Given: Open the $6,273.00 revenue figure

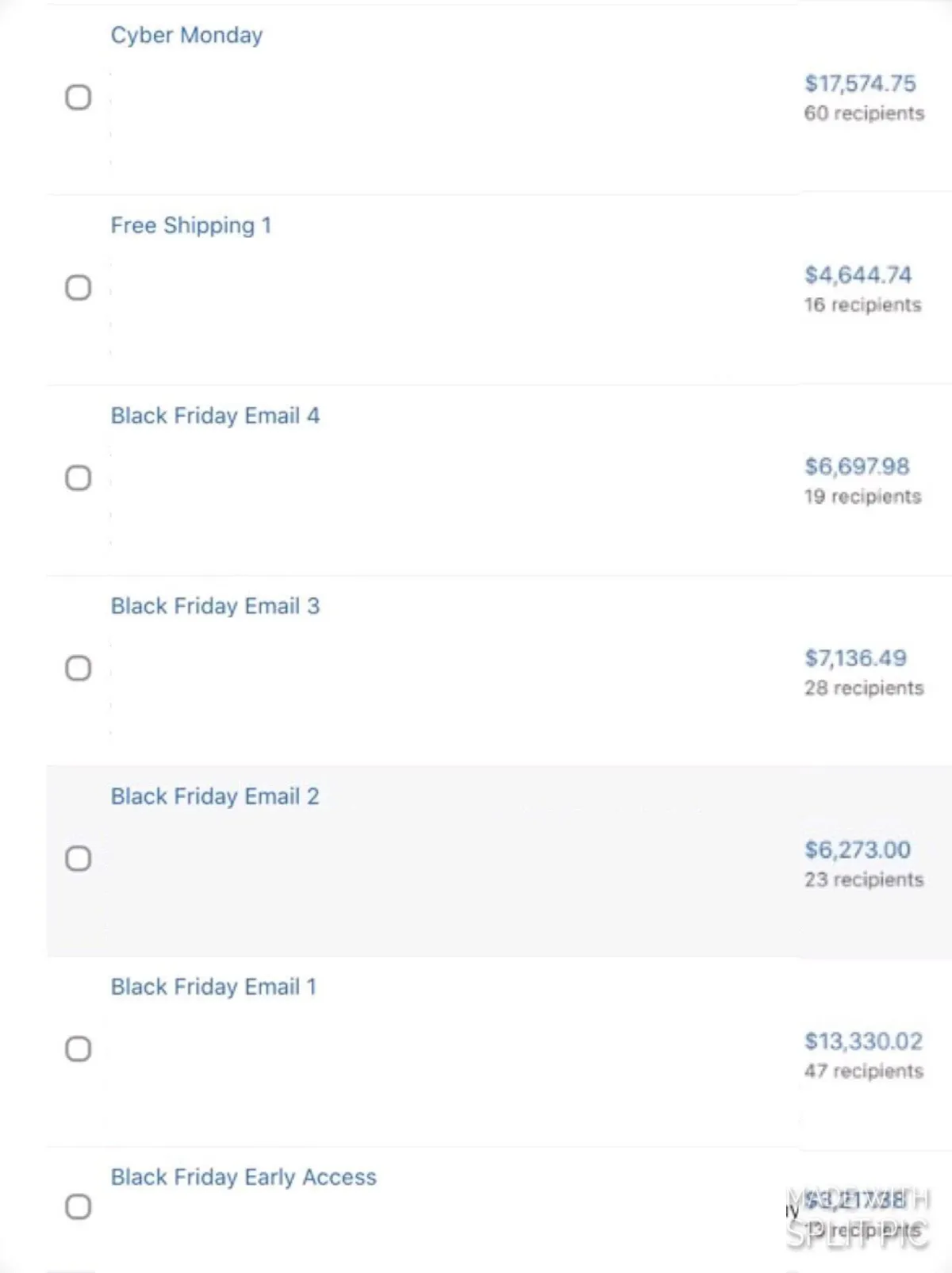Looking at the screenshot, I should click(858, 850).
